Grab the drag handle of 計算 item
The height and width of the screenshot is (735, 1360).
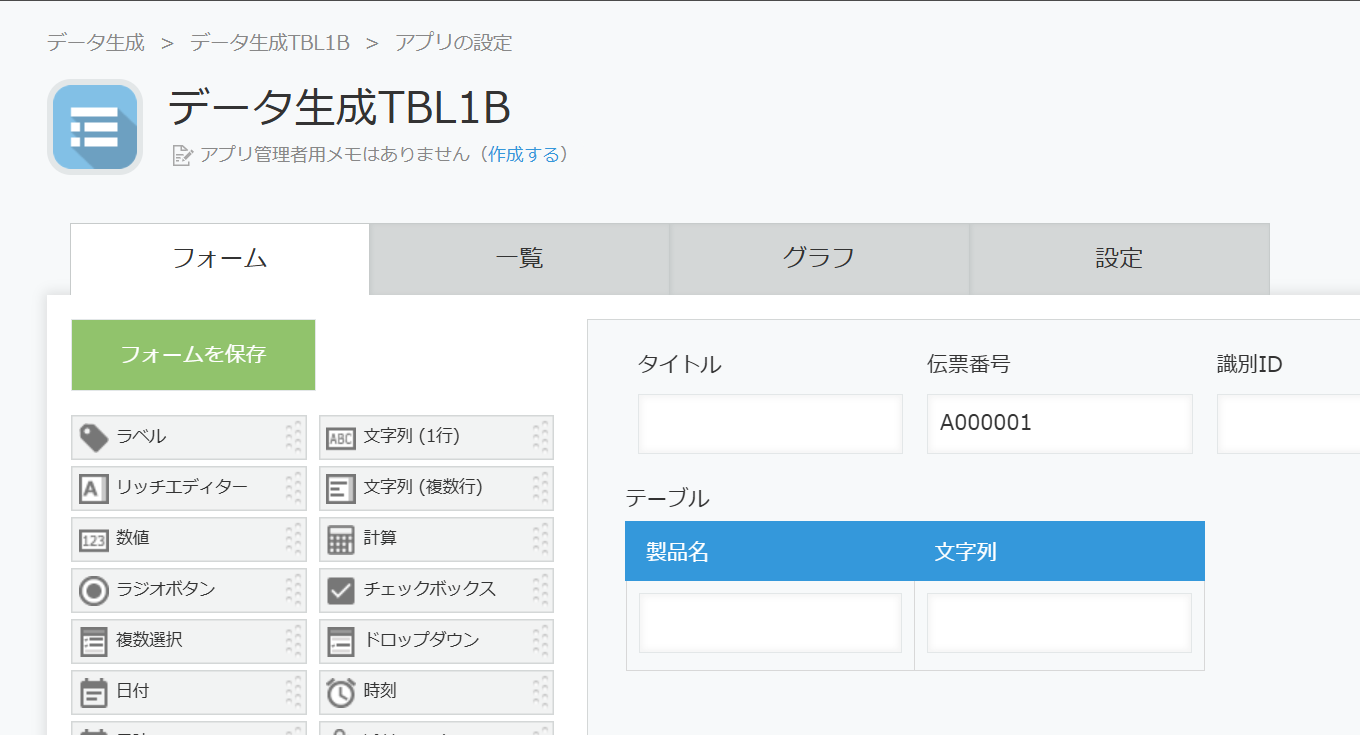(x=541, y=539)
